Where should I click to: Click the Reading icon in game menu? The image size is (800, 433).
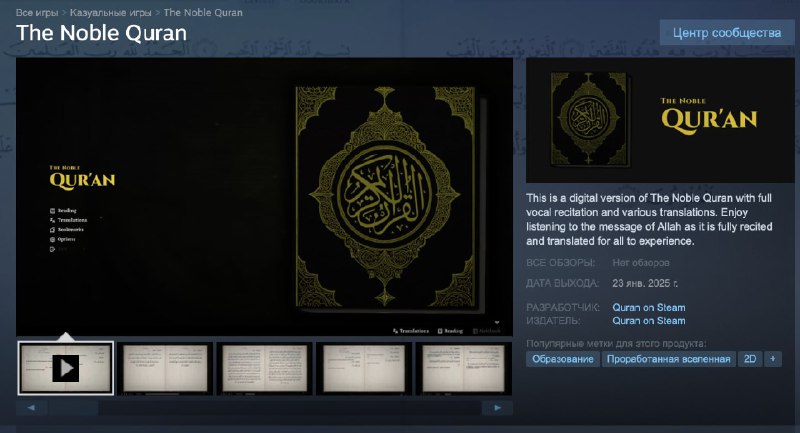click(51, 211)
